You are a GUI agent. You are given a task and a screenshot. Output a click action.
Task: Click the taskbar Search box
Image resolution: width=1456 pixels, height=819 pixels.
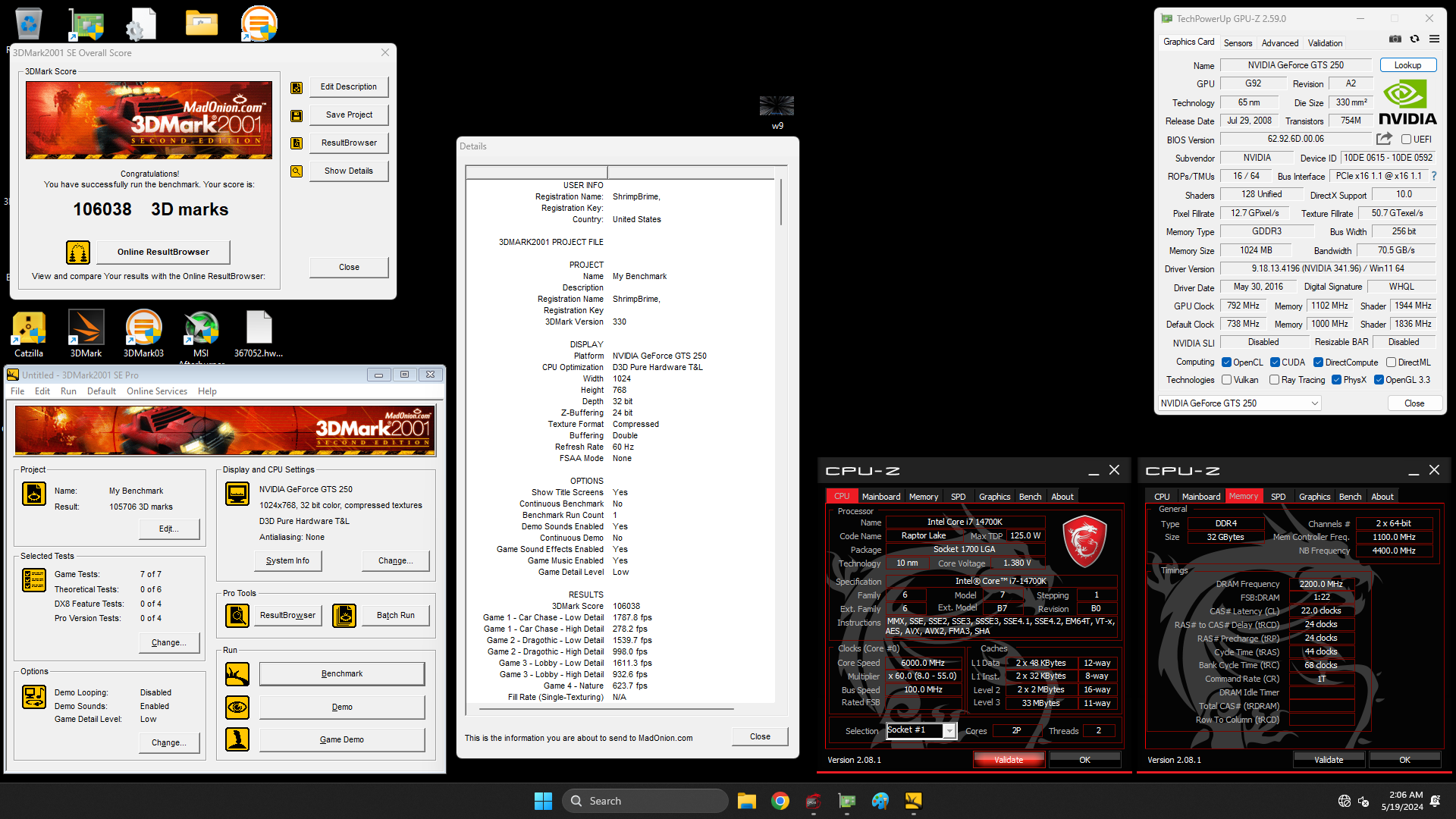[x=645, y=801]
